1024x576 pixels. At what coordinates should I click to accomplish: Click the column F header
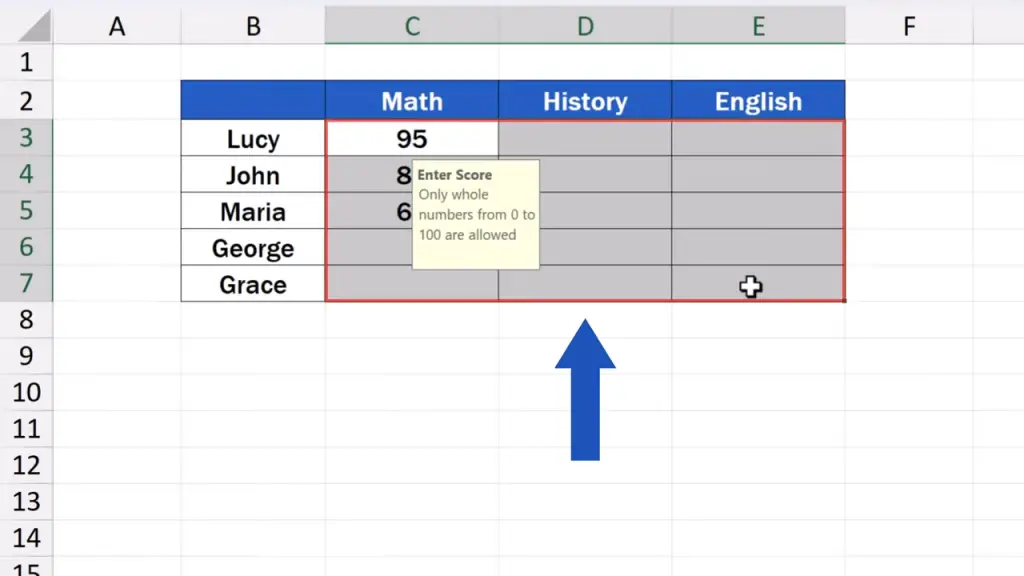click(x=909, y=27)
